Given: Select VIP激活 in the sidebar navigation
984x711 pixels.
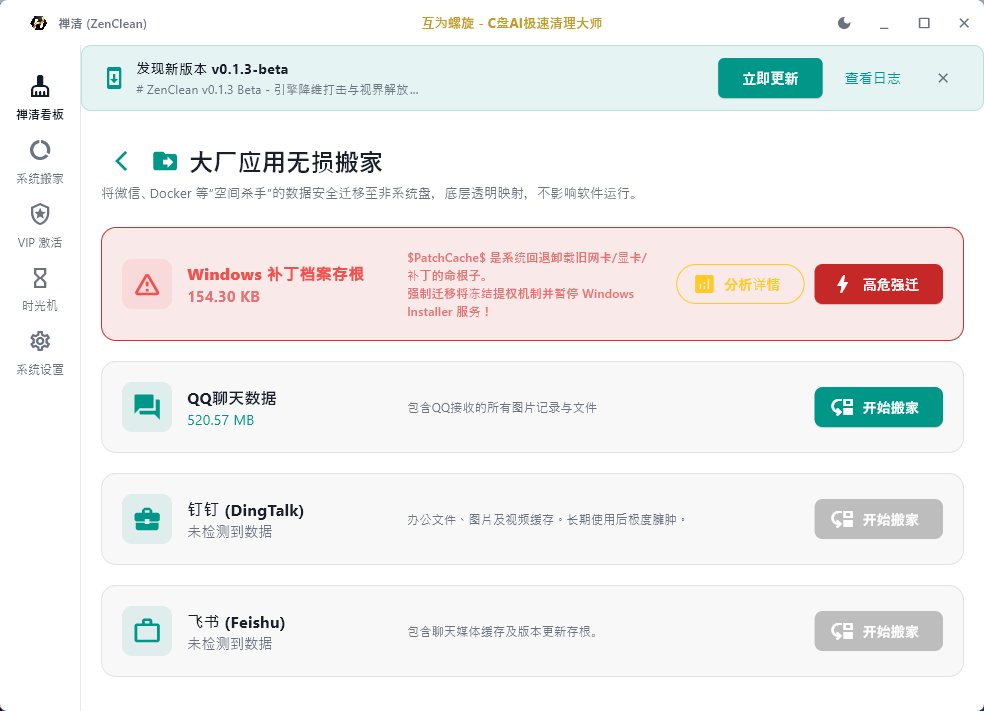Looking at the screenshot, I should (39, 222).
